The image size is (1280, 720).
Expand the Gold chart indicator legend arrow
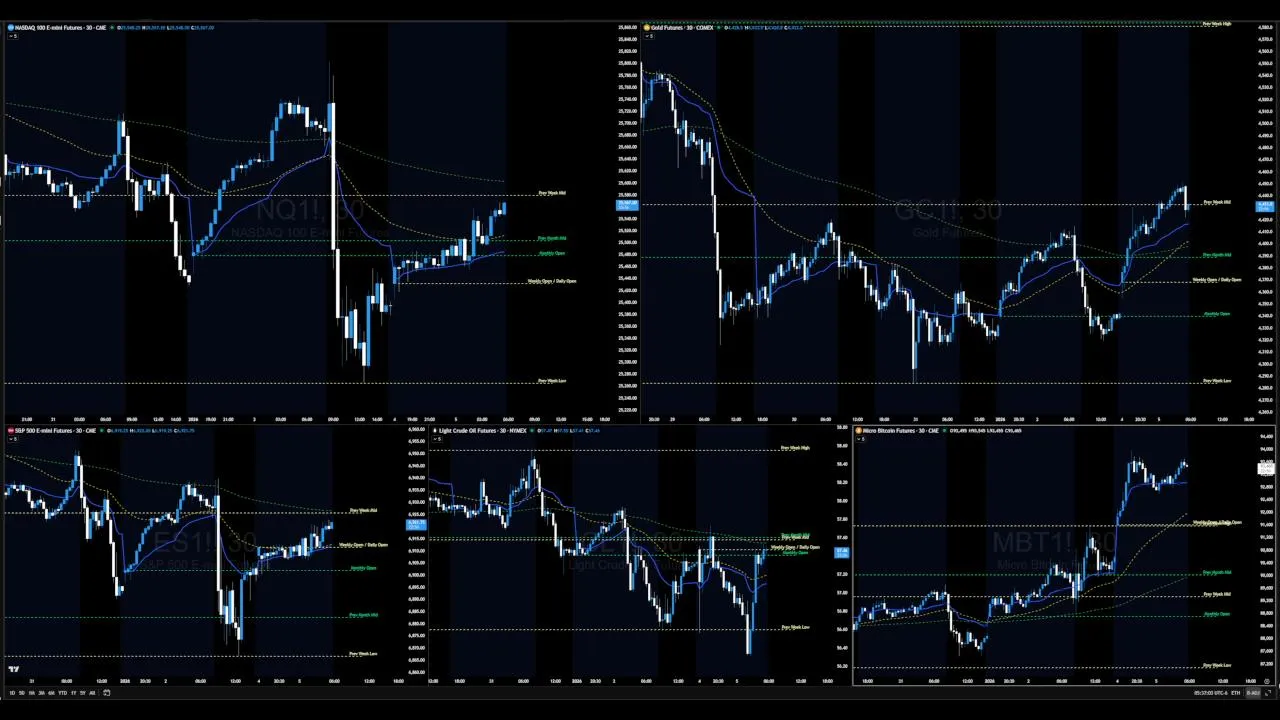(649, 36)
